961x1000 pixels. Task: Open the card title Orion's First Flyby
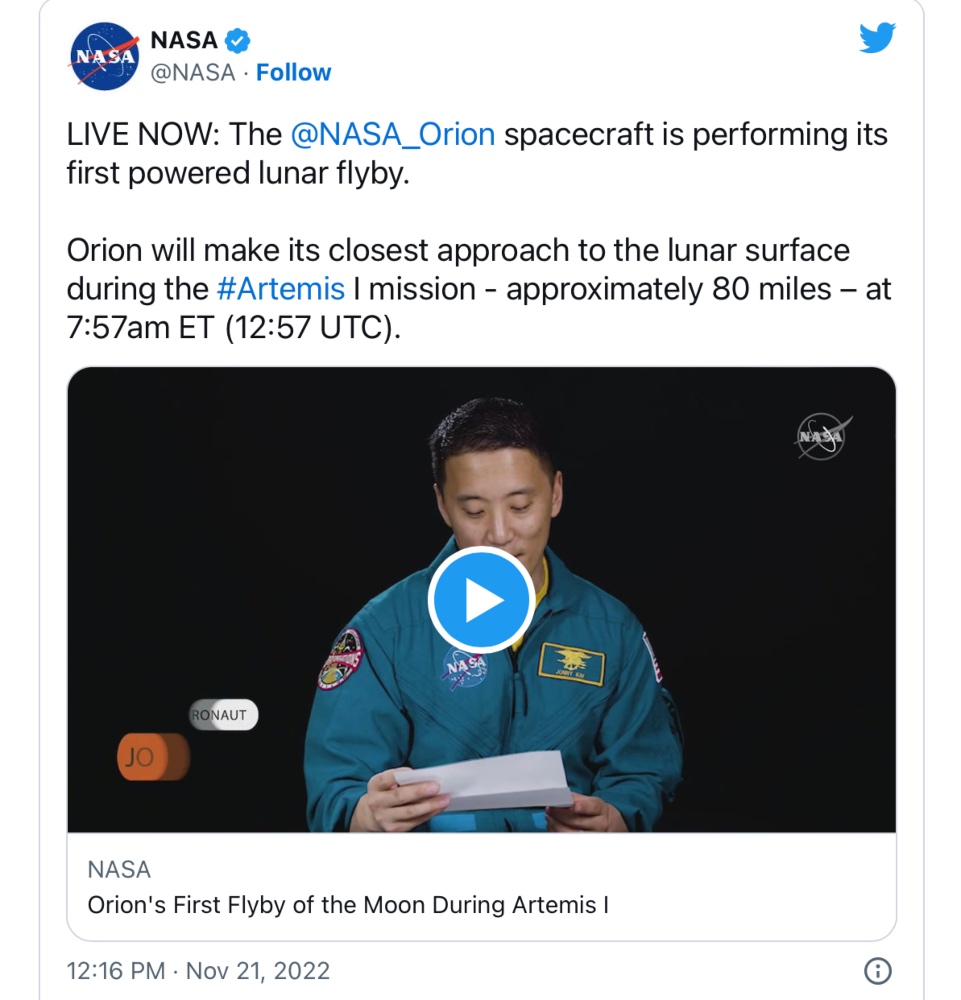tap(348, 904)
